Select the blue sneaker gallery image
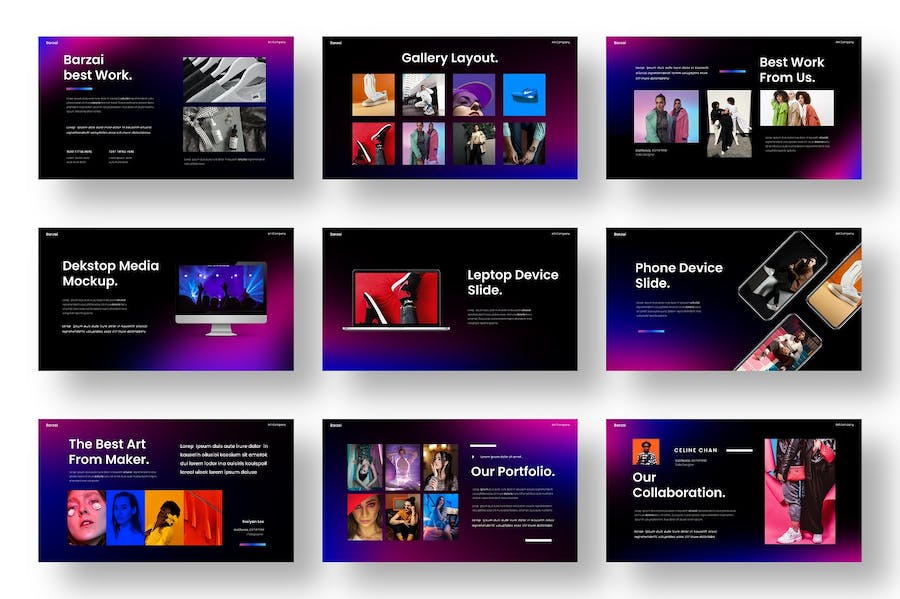Screen dimensions: 900x599 (x=524, y=95)
